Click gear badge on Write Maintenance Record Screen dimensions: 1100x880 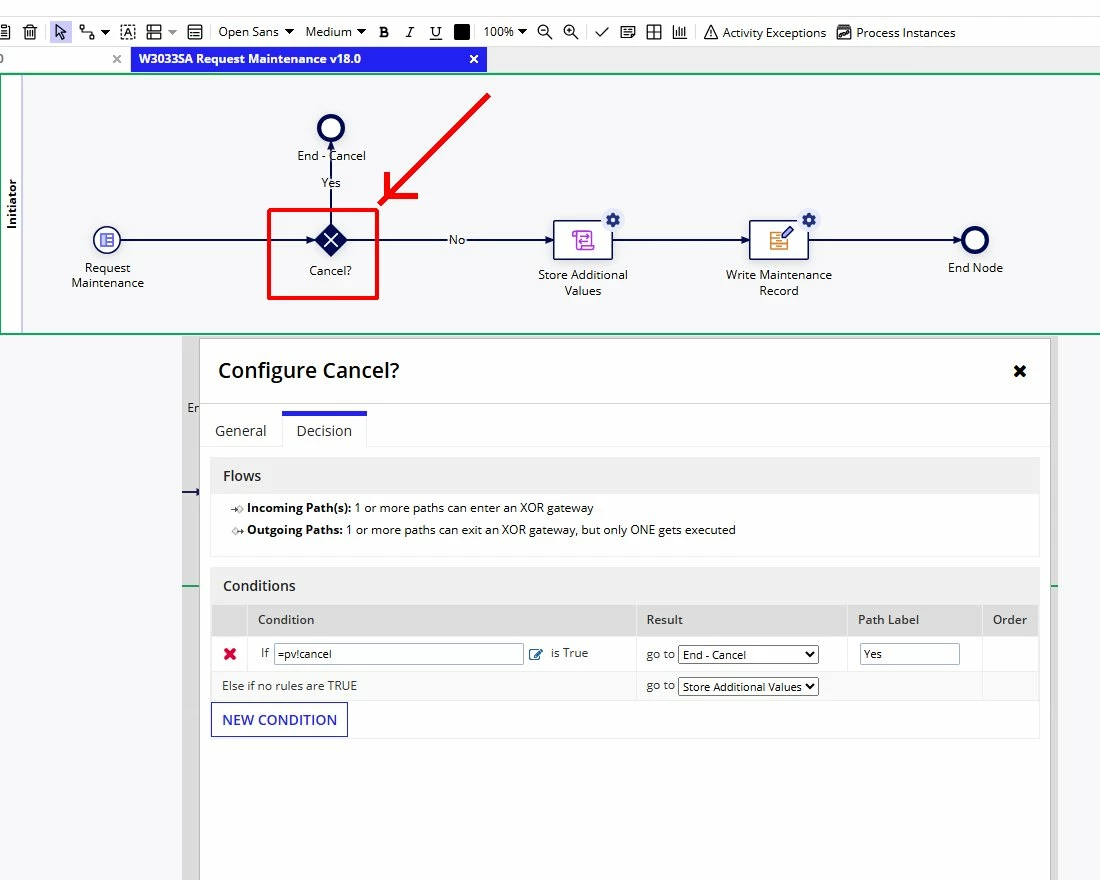pyautogui.click(x=809, y=220)
